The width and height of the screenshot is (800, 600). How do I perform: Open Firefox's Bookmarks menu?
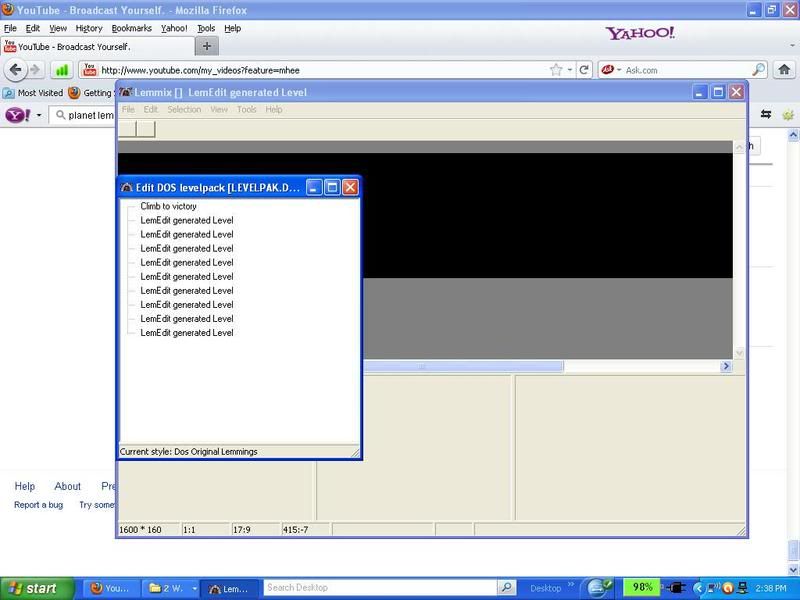(132, 29)
